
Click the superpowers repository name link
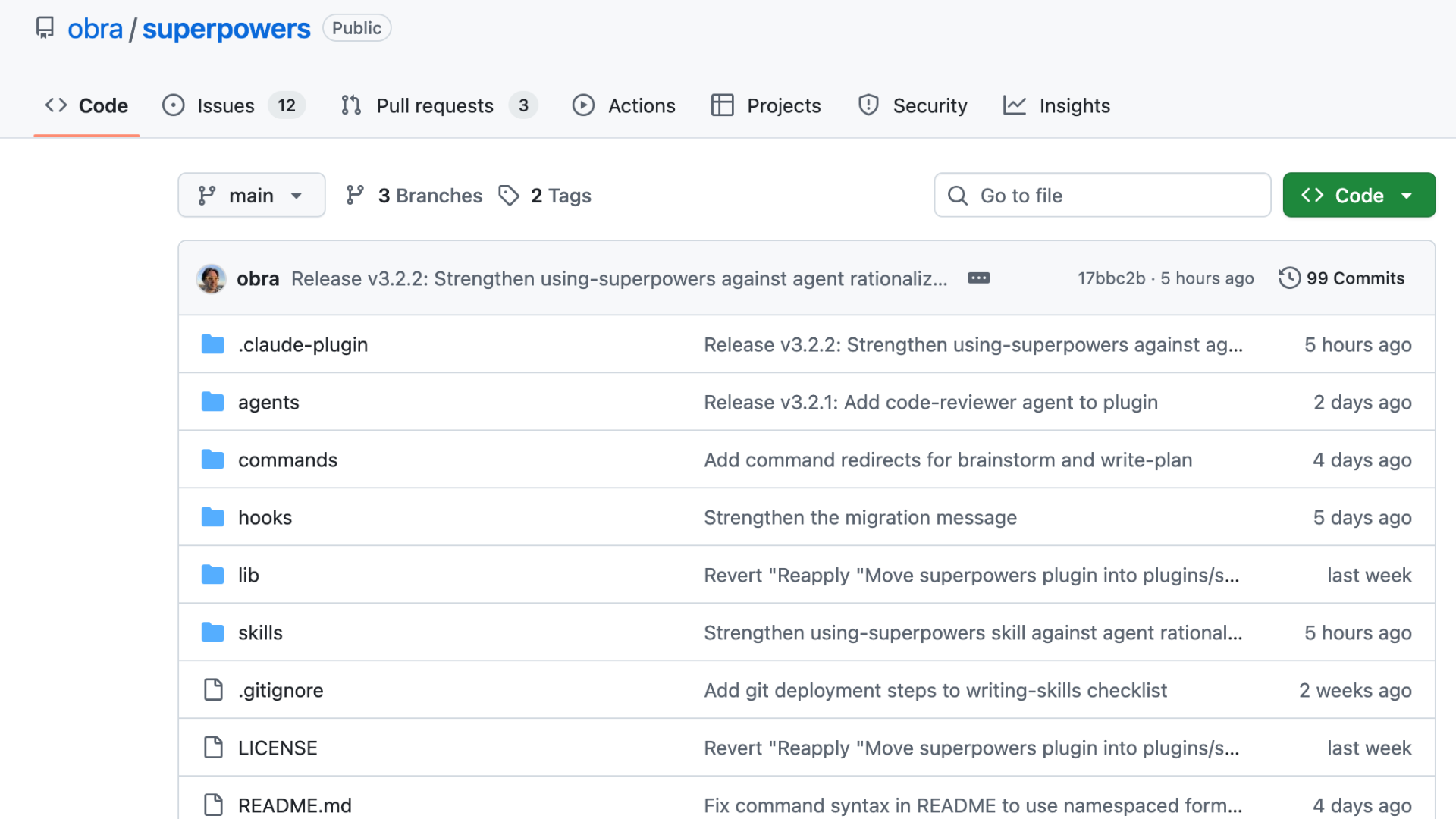click(x=226, y=29)
